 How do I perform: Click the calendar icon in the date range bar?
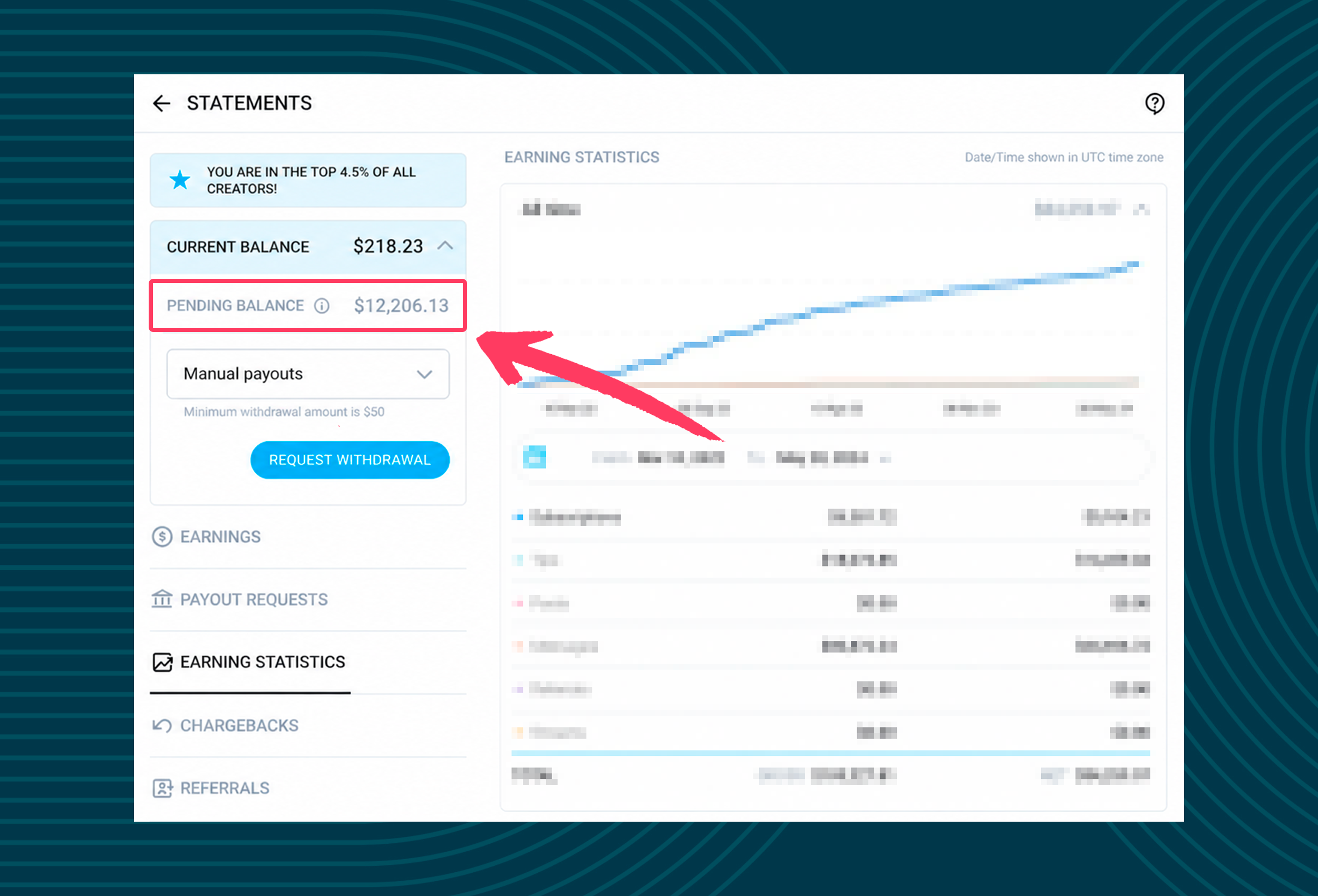pyautogui.click(x=534, y=457)
